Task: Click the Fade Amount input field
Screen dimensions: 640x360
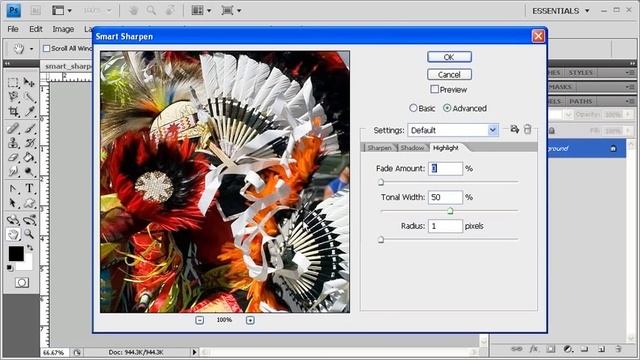Action: (445, 169)
